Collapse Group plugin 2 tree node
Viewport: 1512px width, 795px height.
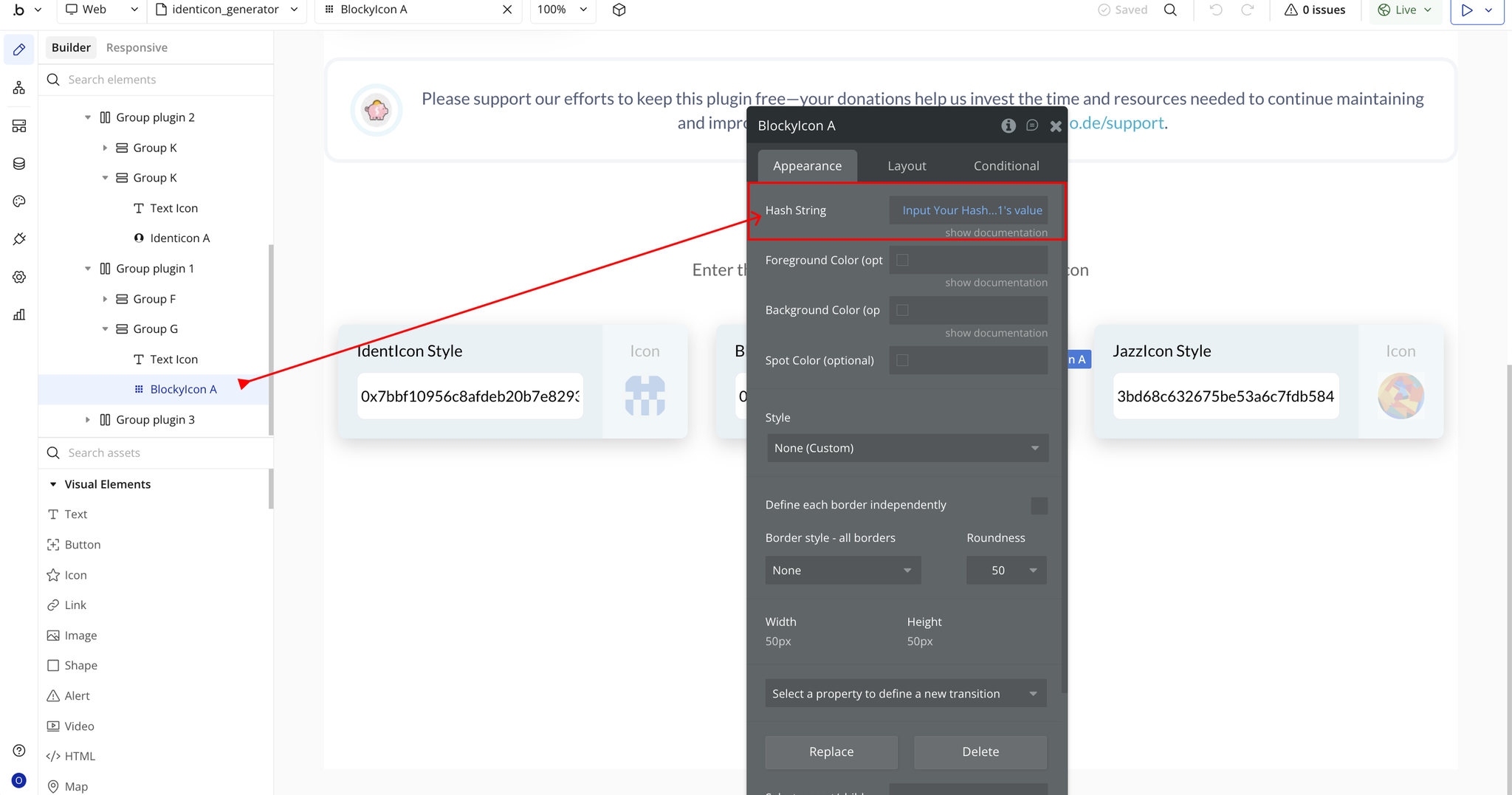88,117
